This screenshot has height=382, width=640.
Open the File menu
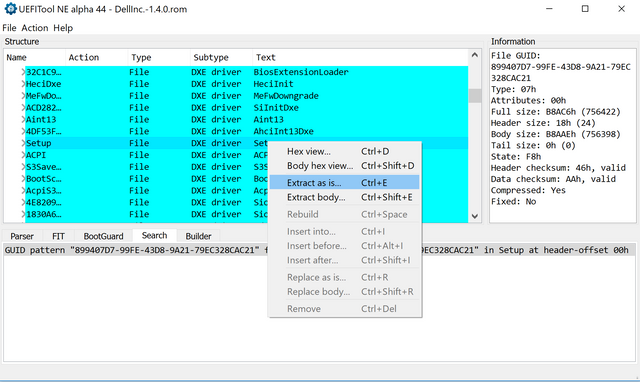point(9,28)
